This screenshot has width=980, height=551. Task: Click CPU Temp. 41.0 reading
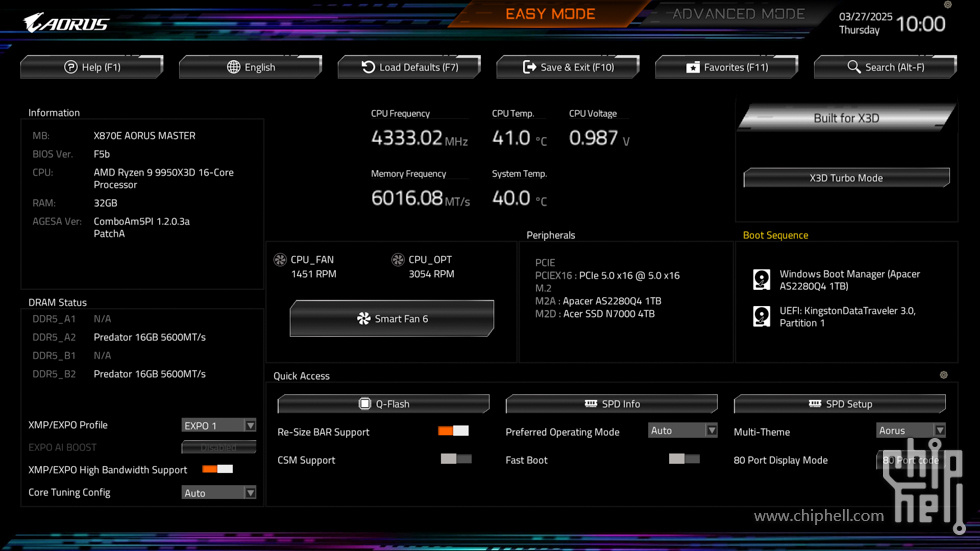519,138
